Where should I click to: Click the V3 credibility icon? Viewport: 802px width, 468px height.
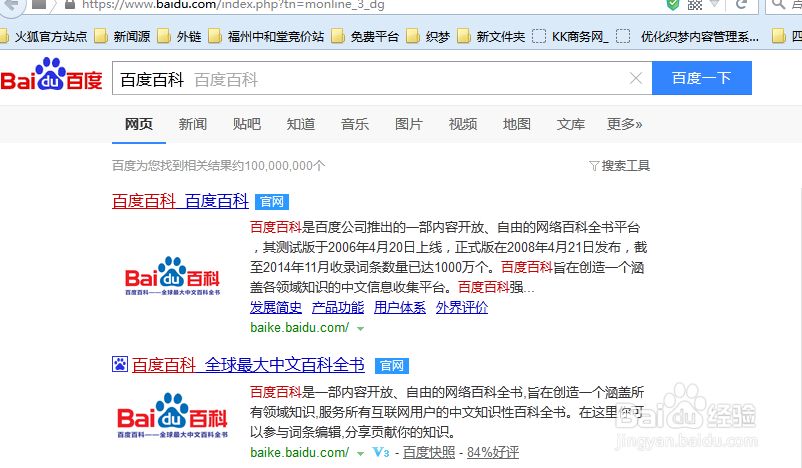click(381, 452)
